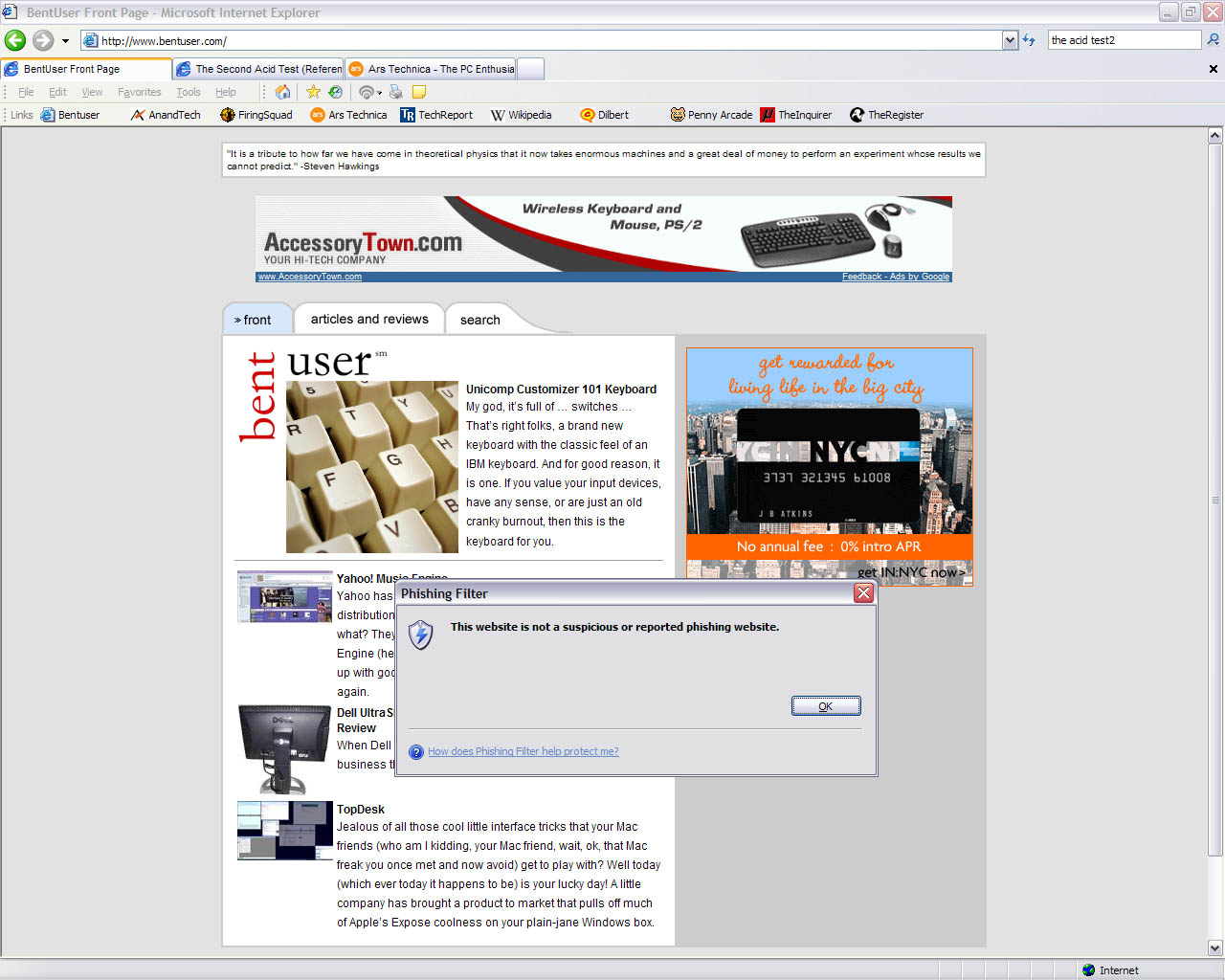Click the yellow note toolbar icon

[x=419, y=92]
